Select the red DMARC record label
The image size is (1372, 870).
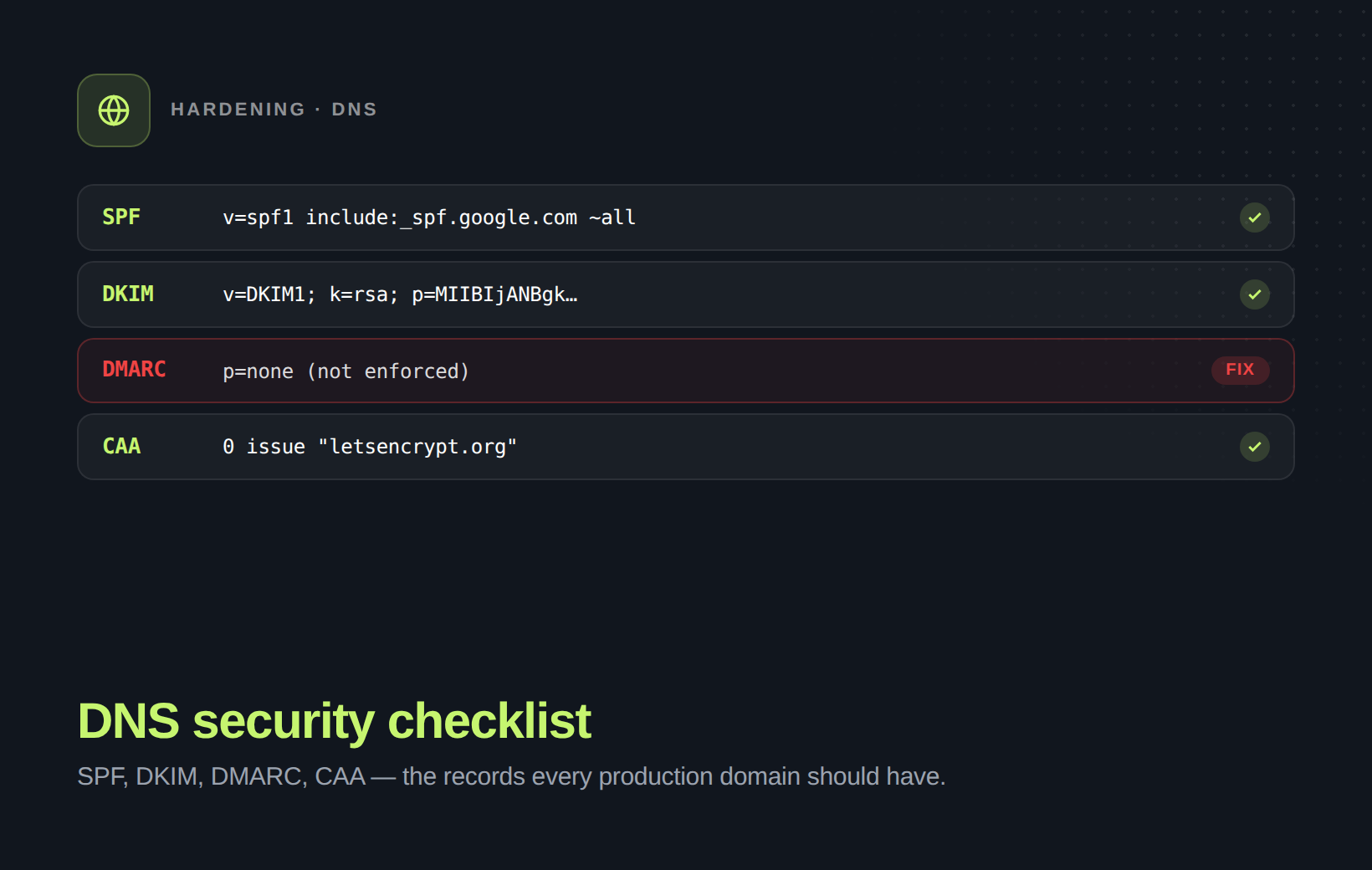[x=134, y=369]
